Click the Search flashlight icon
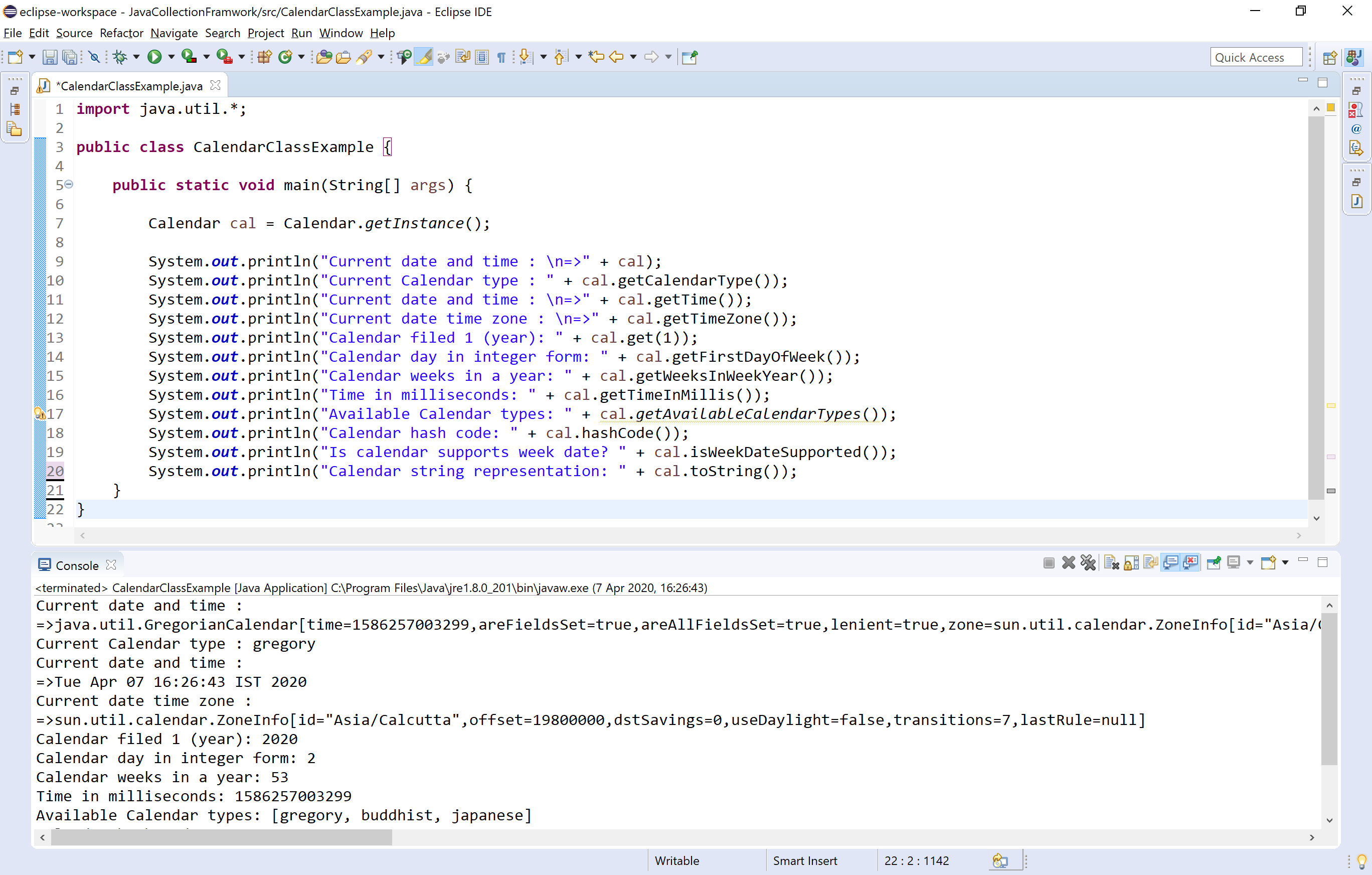 point(365,57)
